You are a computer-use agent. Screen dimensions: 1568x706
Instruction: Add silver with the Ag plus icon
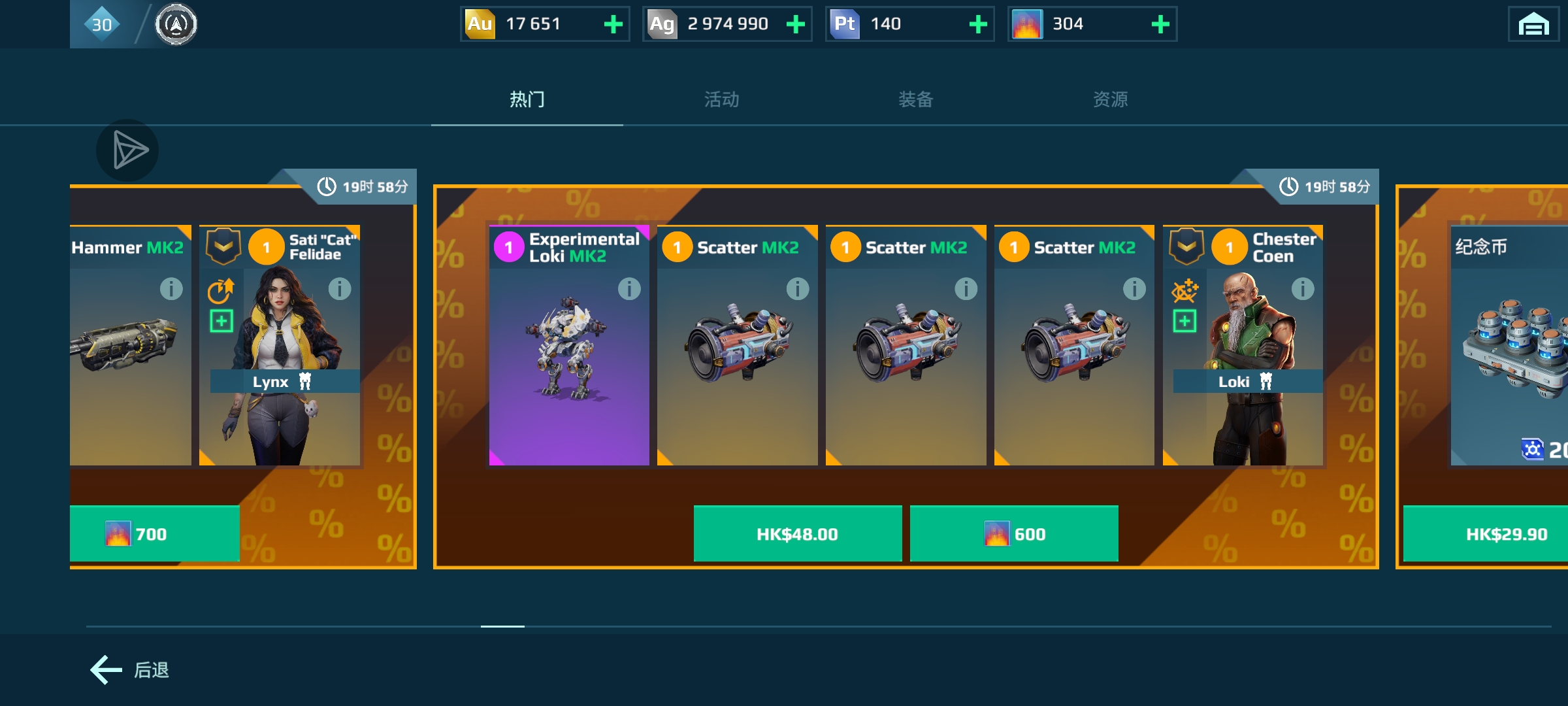point(795,25)
